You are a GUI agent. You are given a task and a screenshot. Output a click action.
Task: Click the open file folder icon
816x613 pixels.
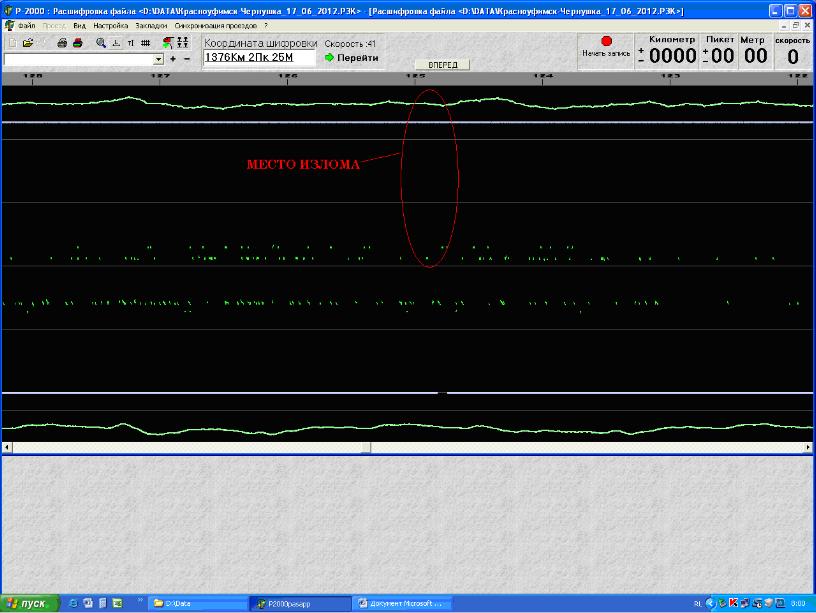[x=28, y=43]
